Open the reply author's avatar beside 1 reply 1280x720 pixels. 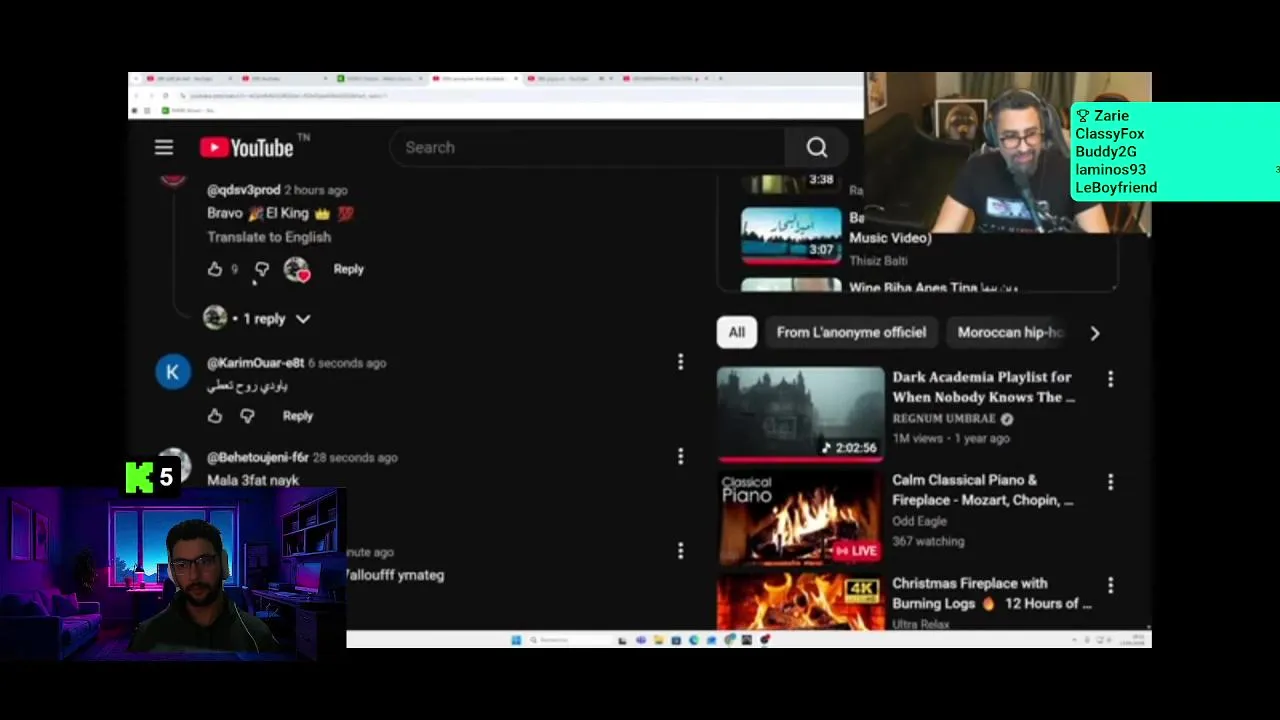tap(215, 318)
